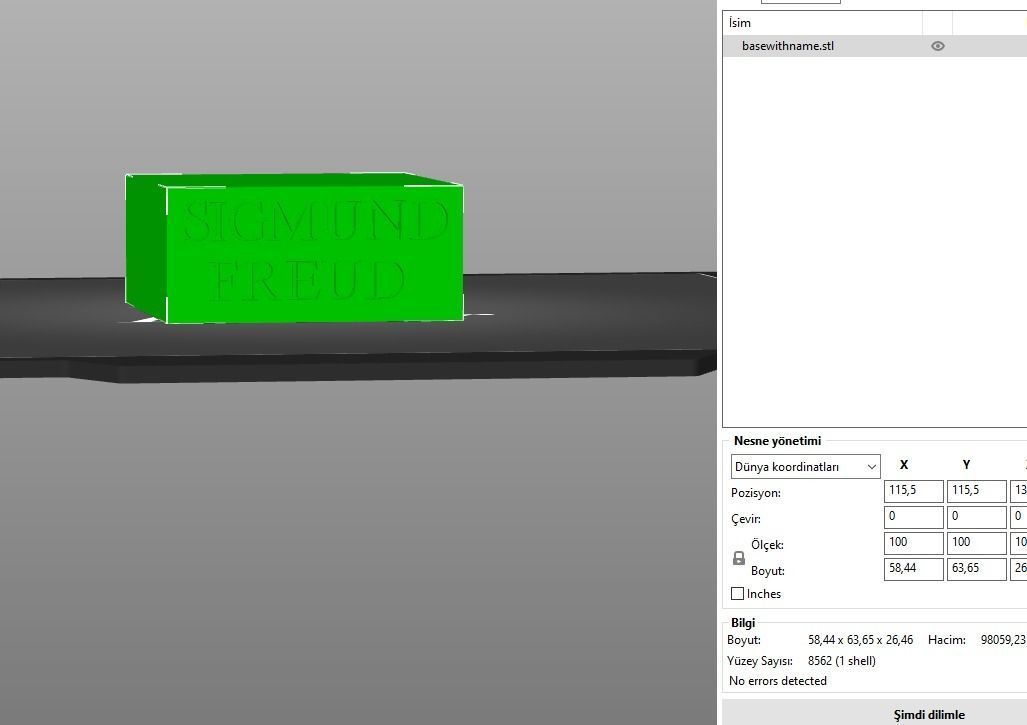
Task: Click the Hacim value 98059,23
Action: click(x=1003, y=640)
